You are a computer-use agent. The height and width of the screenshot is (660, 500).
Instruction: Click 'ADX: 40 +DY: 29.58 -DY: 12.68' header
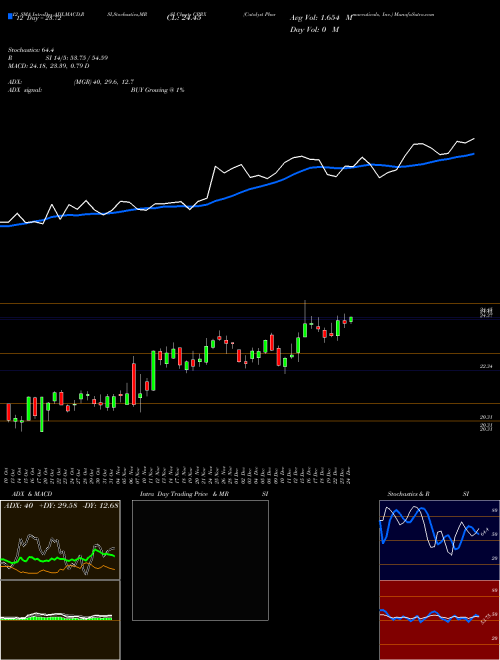click(x=61, y=505)
